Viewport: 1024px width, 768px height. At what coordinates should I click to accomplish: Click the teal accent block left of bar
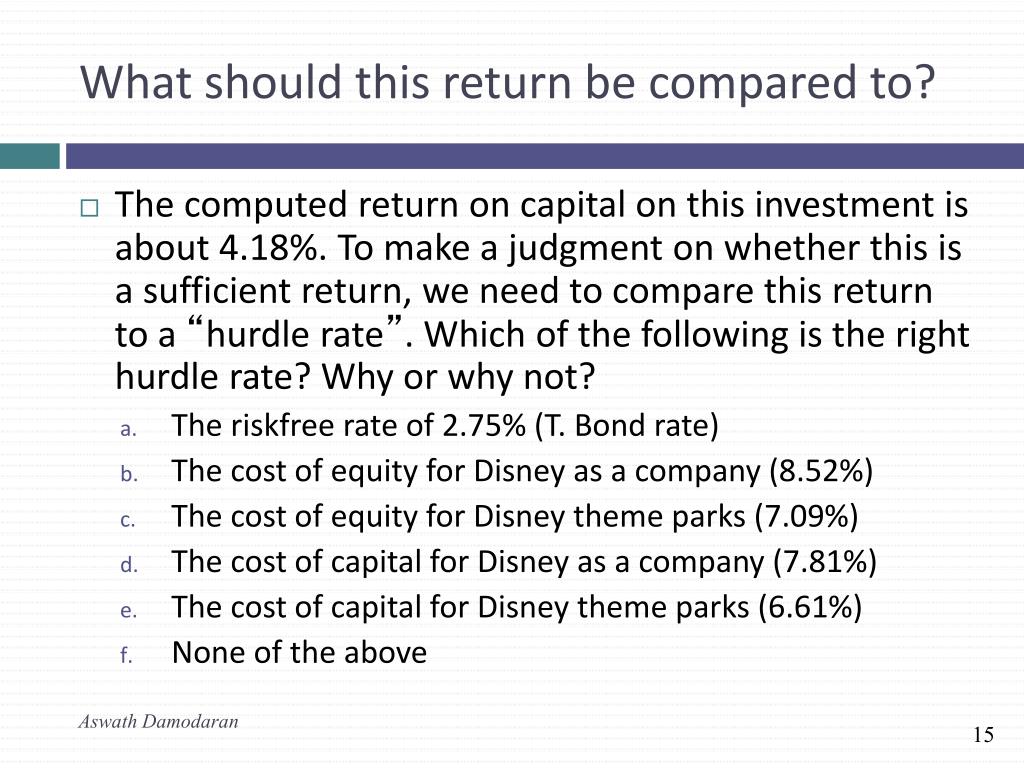pyautogui.click(x=29, y=156)
